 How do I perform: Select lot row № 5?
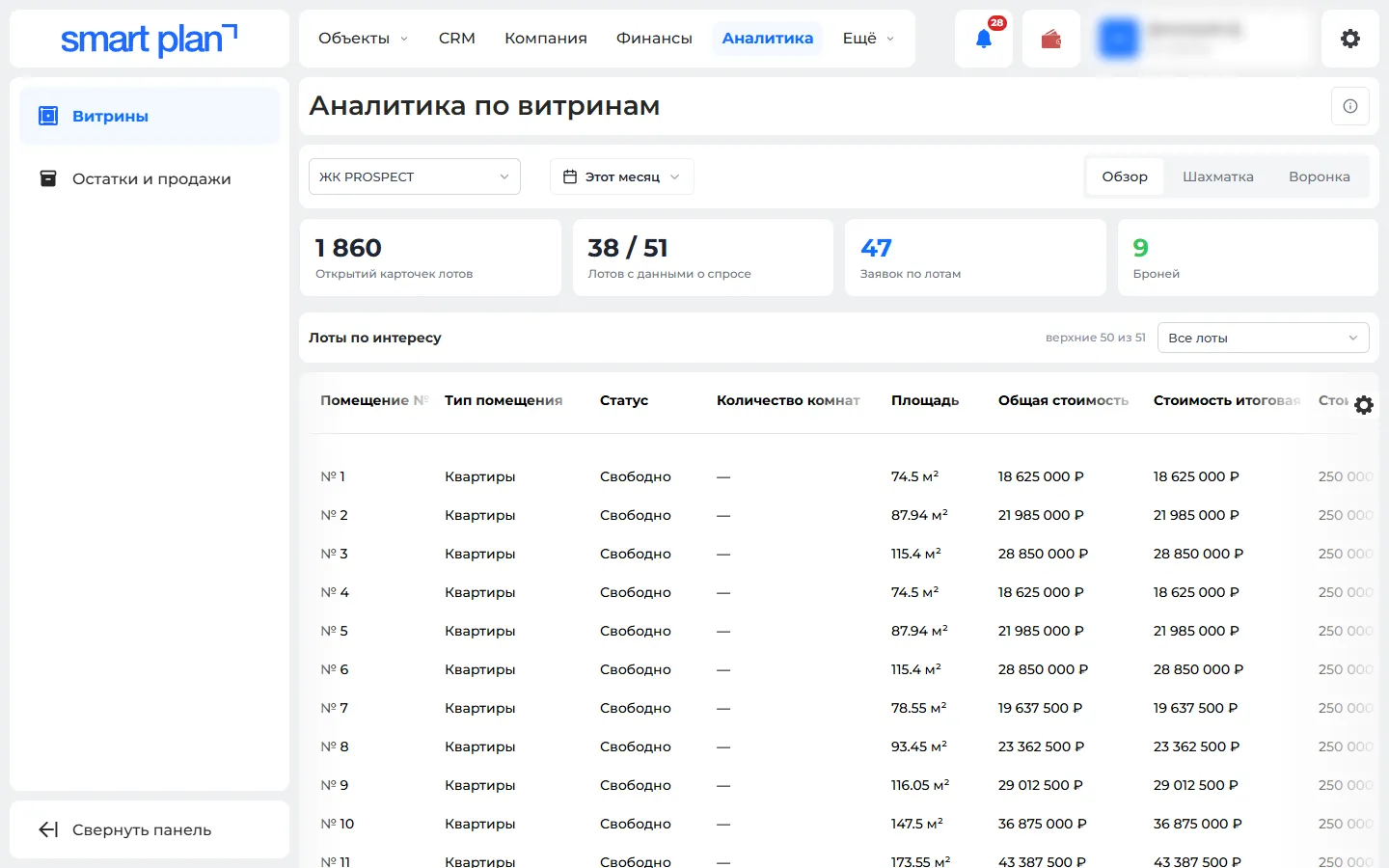tap(839, 631)
